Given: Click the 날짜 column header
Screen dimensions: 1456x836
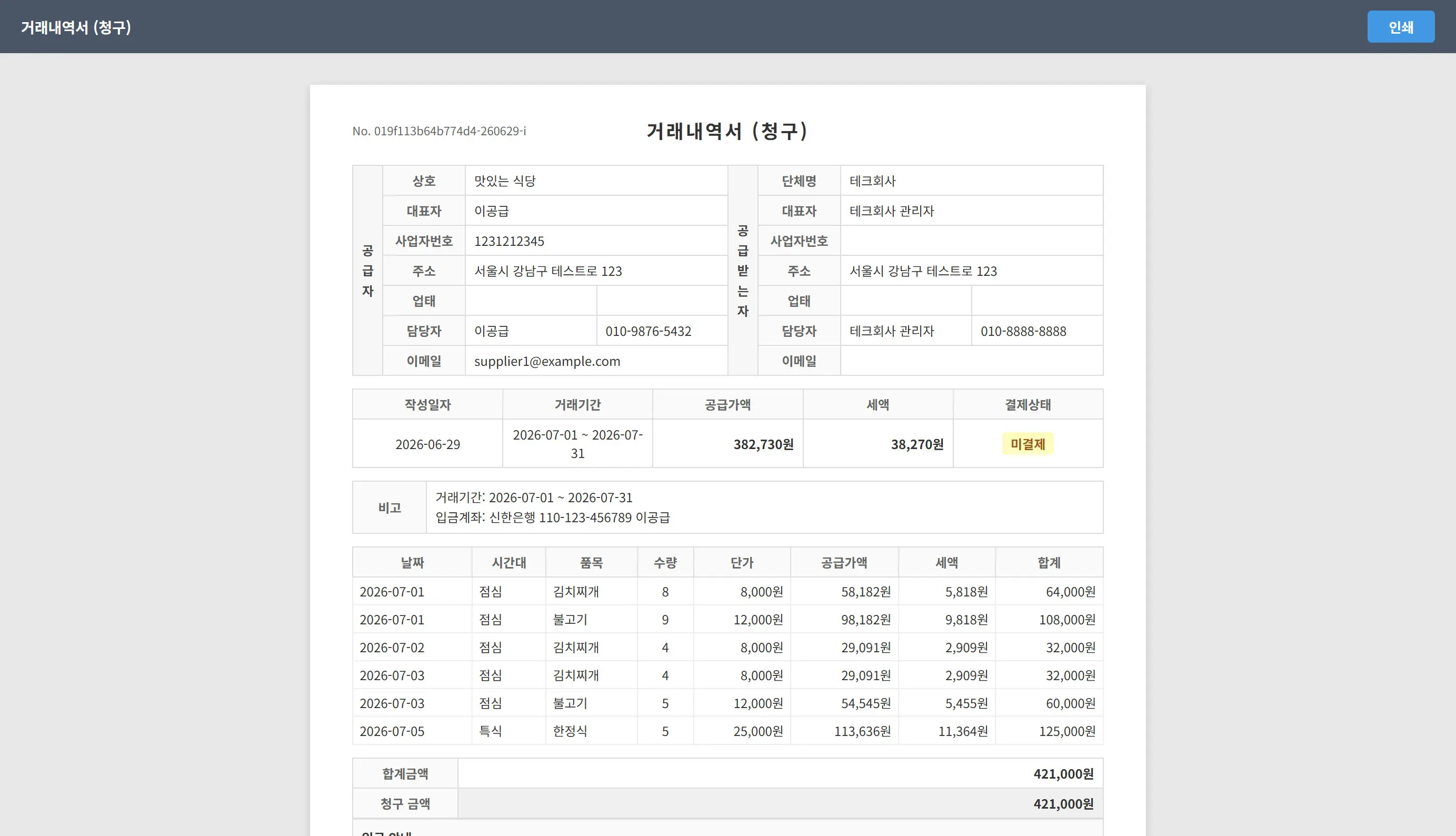Looking at the screenshot, I should [x=412, y=563].
